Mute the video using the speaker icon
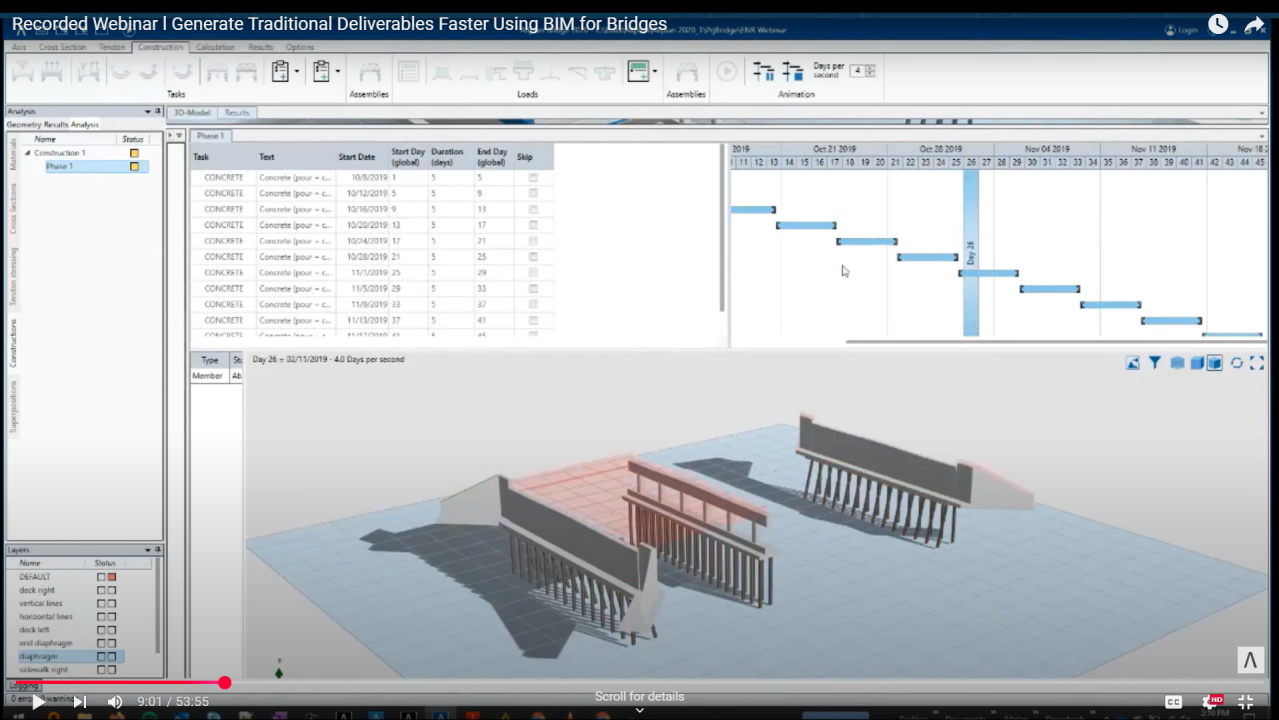 click(115, 702)
